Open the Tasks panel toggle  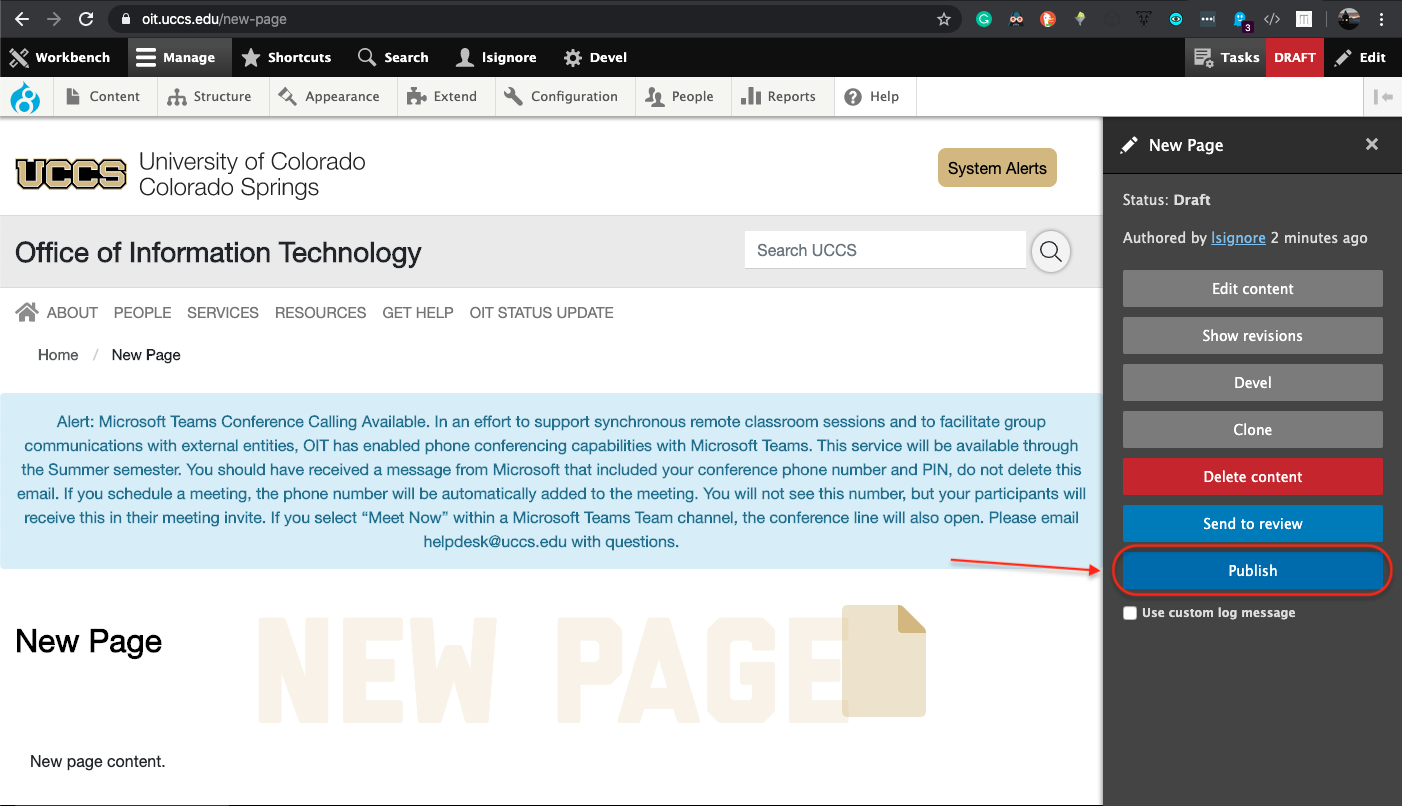tap(1226, 57)
